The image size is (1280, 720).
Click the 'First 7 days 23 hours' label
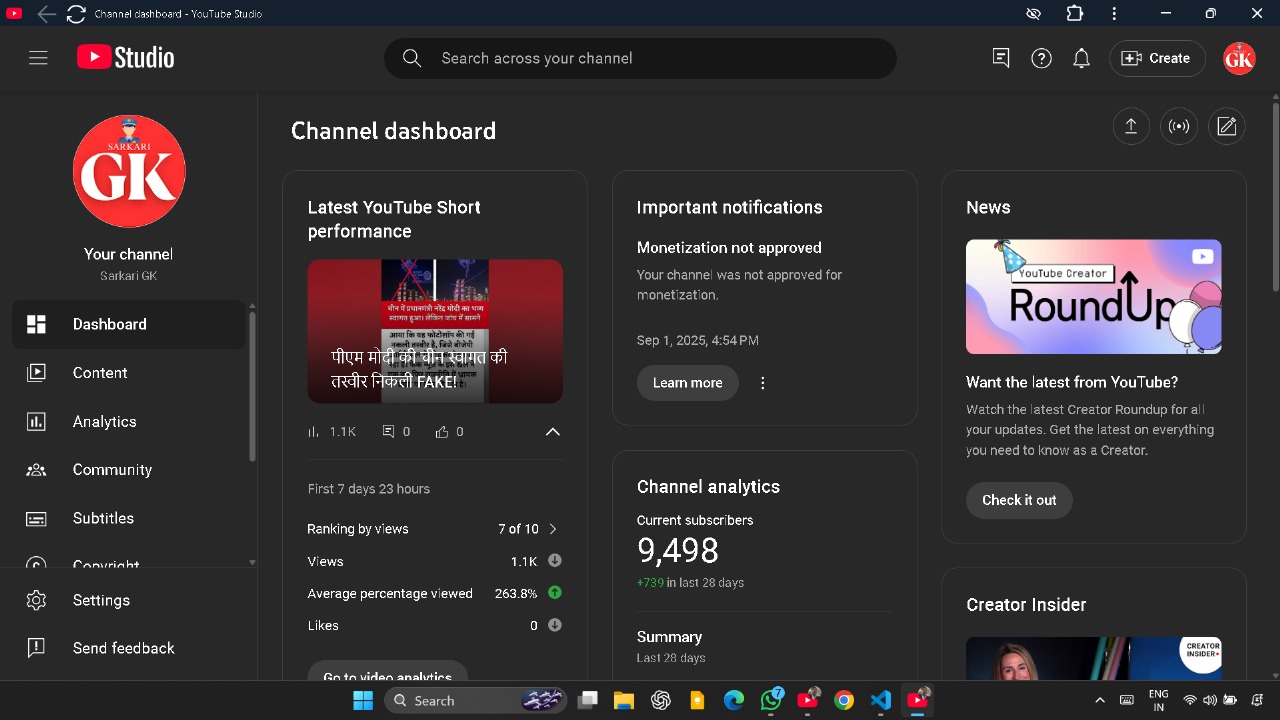click(x=369, y=489)
